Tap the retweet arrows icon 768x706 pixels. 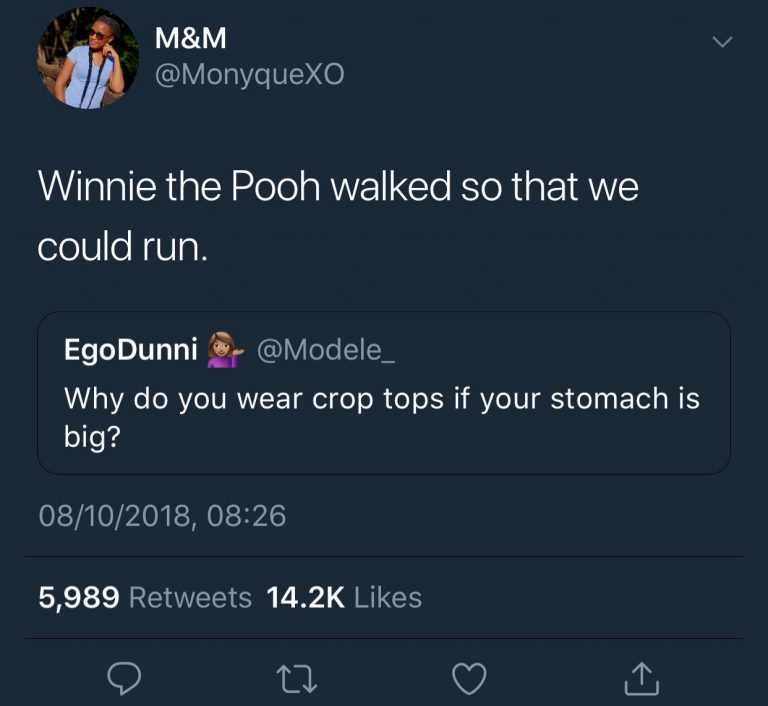pyautogui.click(x=297, y=679)
